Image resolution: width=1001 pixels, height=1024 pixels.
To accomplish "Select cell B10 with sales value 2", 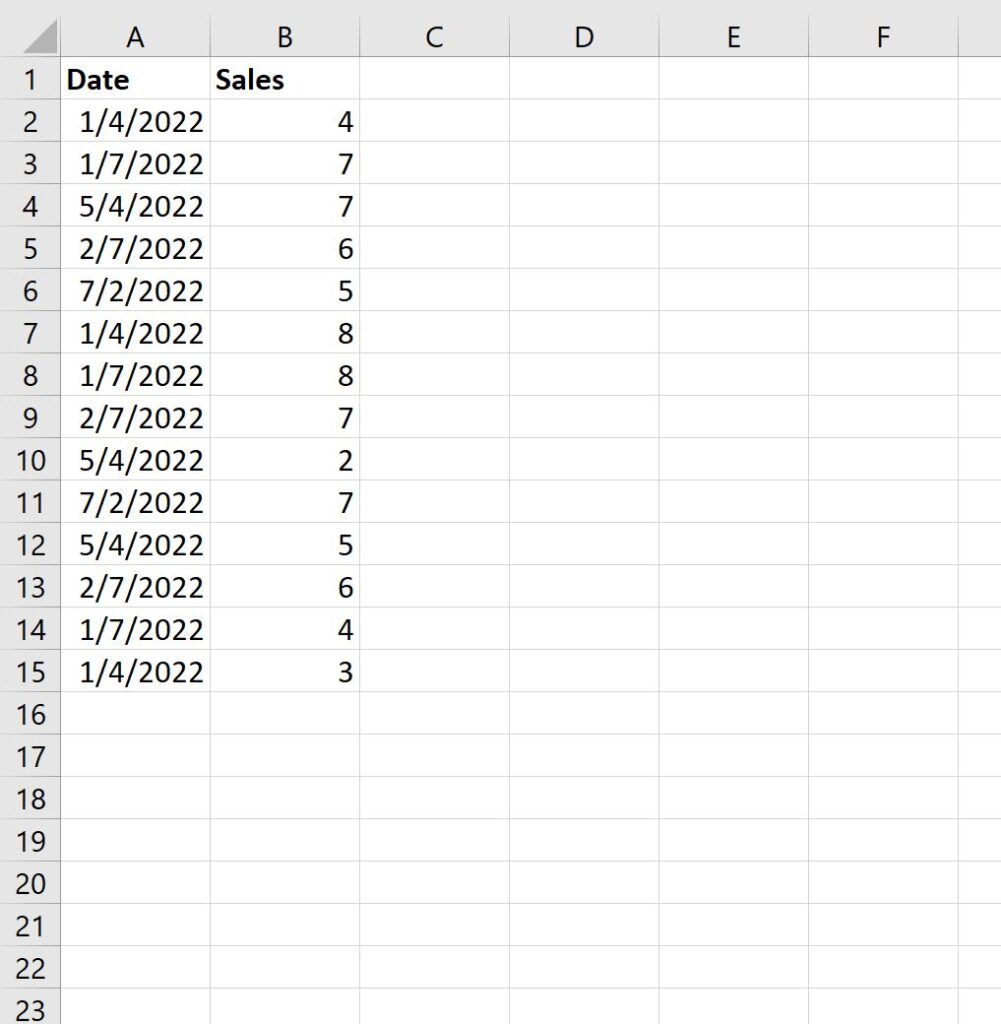I will (x=285, y=460).
